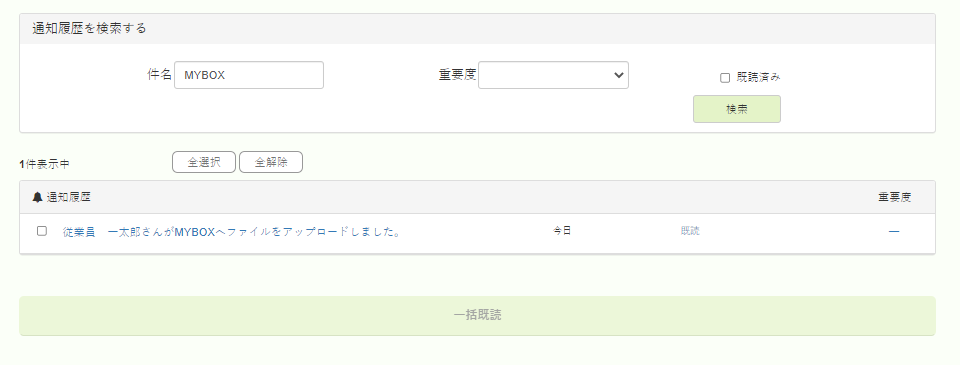Click the 件名 field label
Image resolution: width=960 pixels, height=365 pixels.
click(160, 75)
